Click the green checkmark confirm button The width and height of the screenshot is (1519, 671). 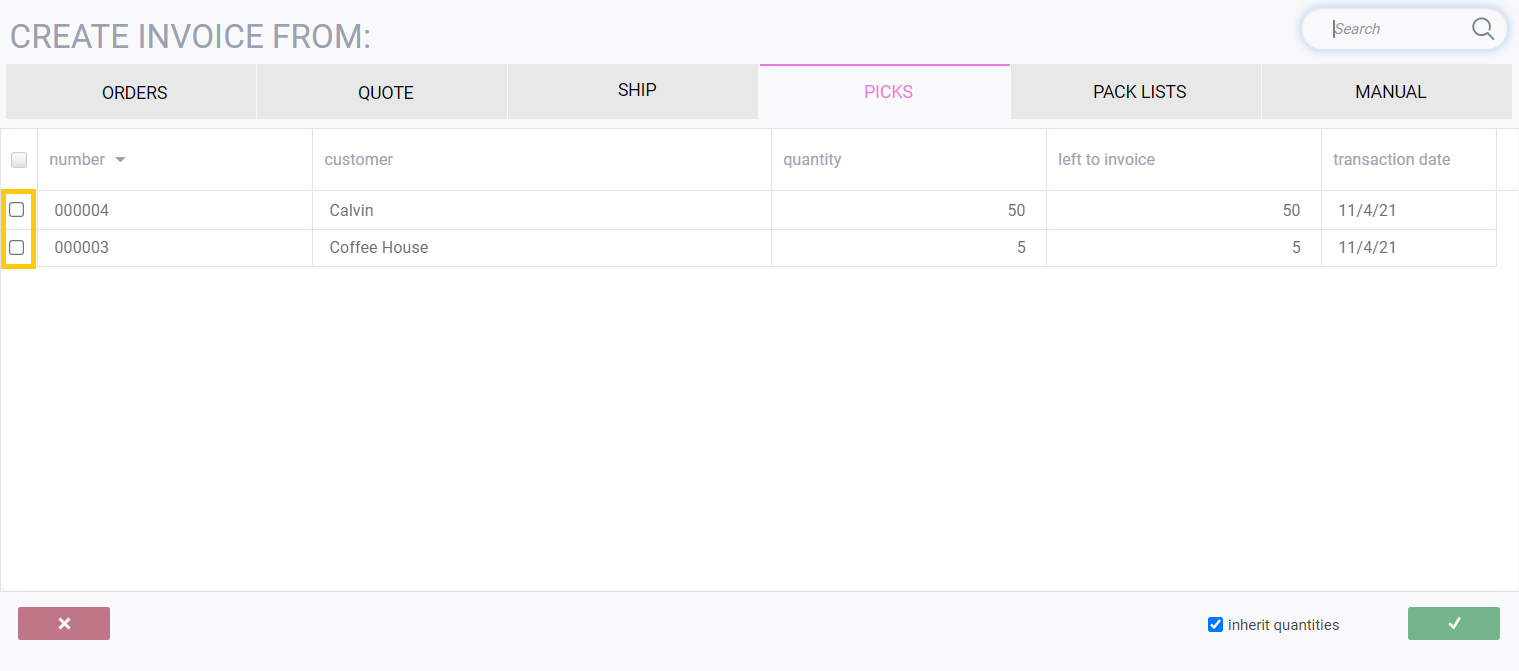pos(1453,623)
